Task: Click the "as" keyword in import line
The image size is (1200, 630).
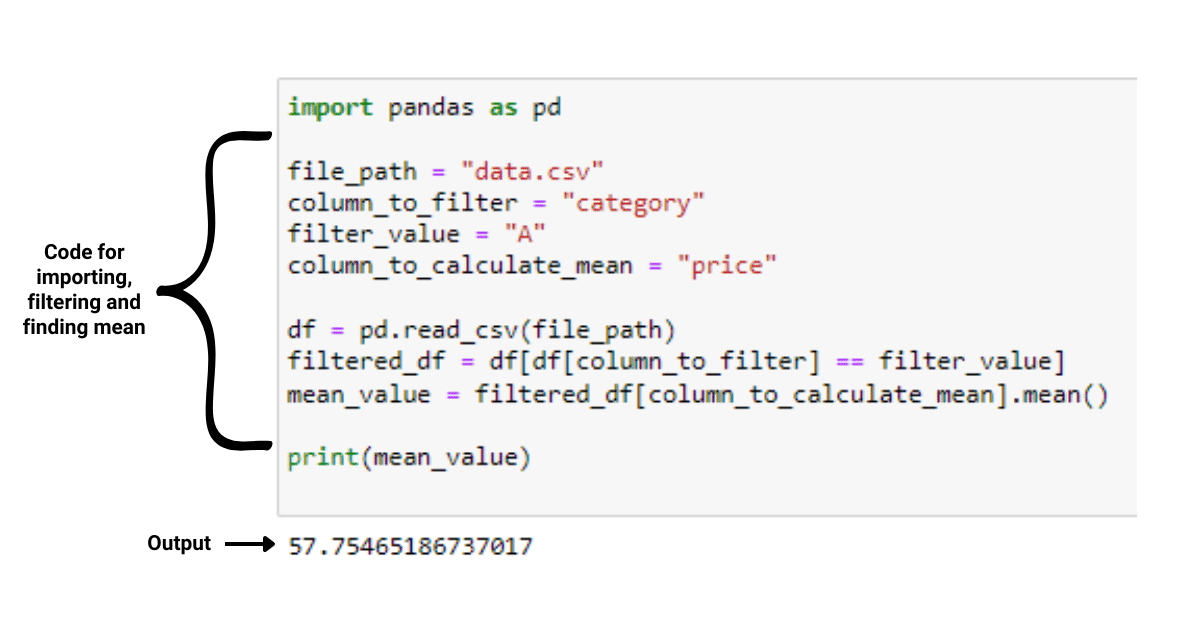Action: tap(503, 108)
